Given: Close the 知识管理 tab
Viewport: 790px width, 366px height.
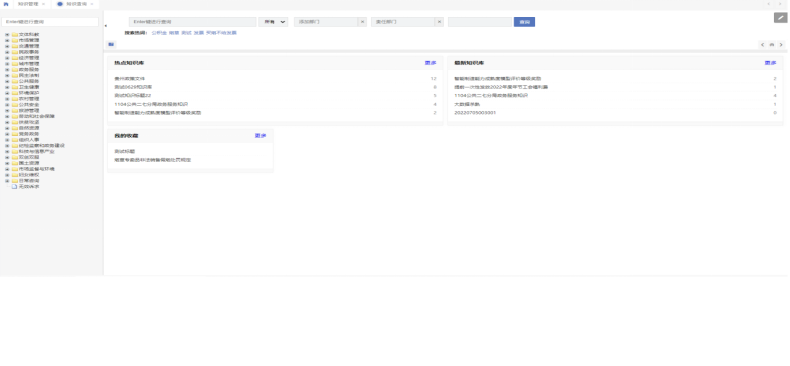Looking at the screenshot, I should click(43, 4).
